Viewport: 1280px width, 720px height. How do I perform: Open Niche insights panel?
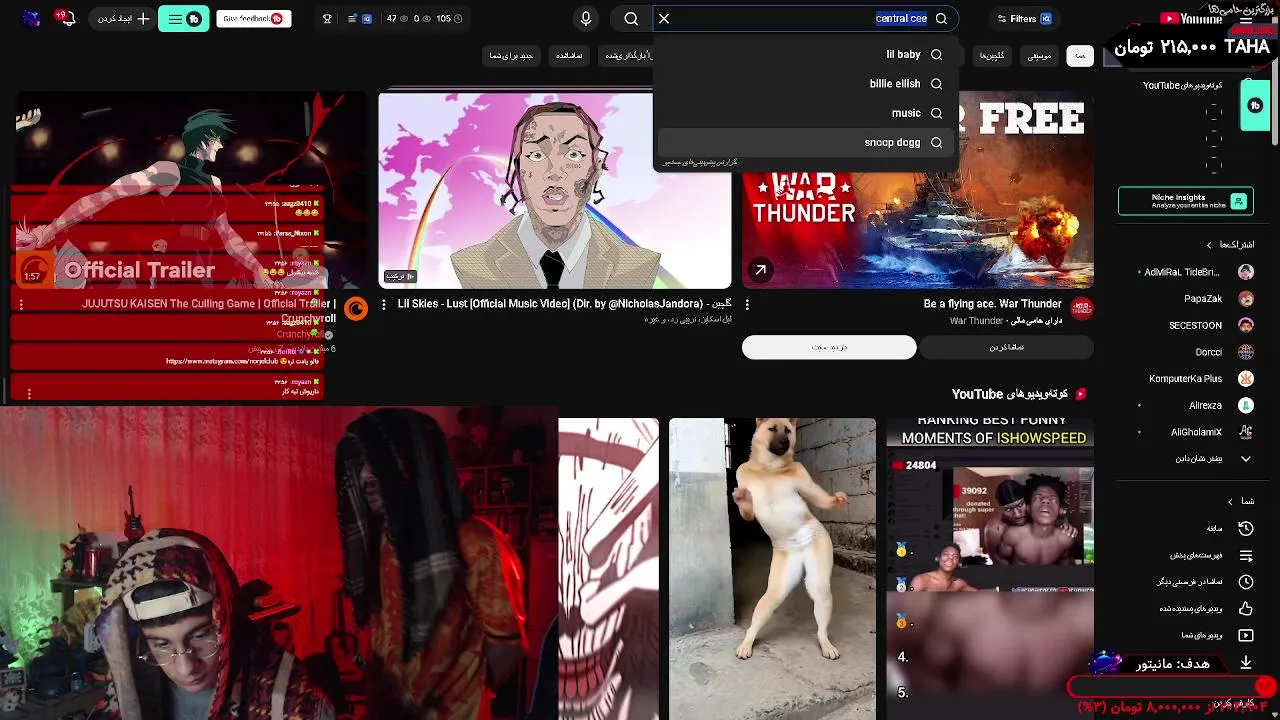pyautogui.click(x=1186, y=201)
